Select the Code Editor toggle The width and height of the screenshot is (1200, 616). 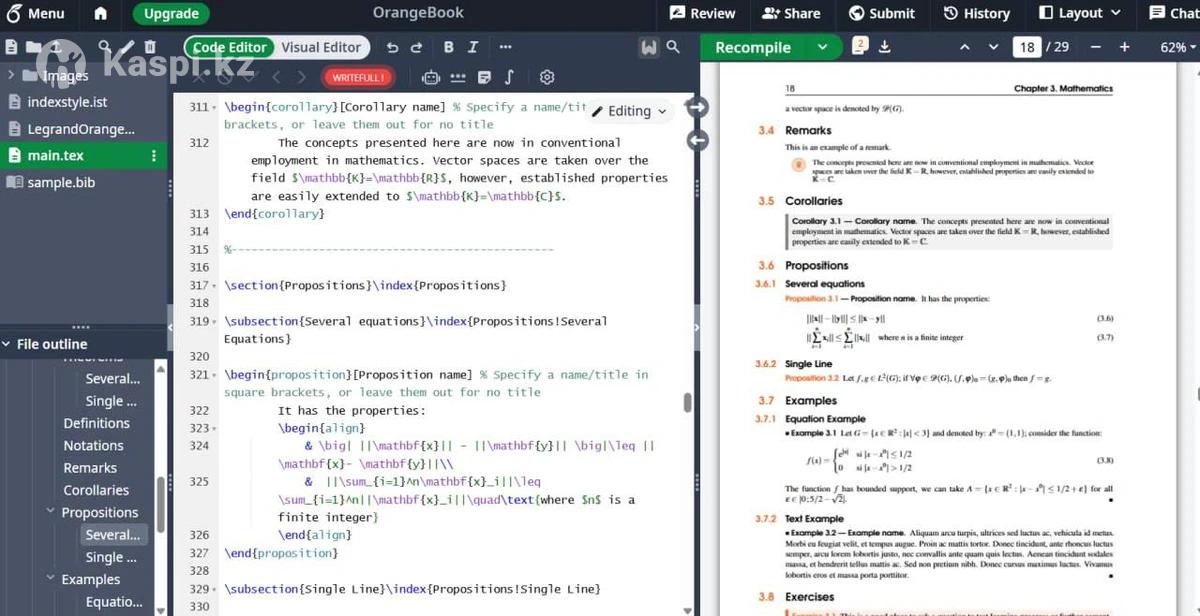(230, 47)
